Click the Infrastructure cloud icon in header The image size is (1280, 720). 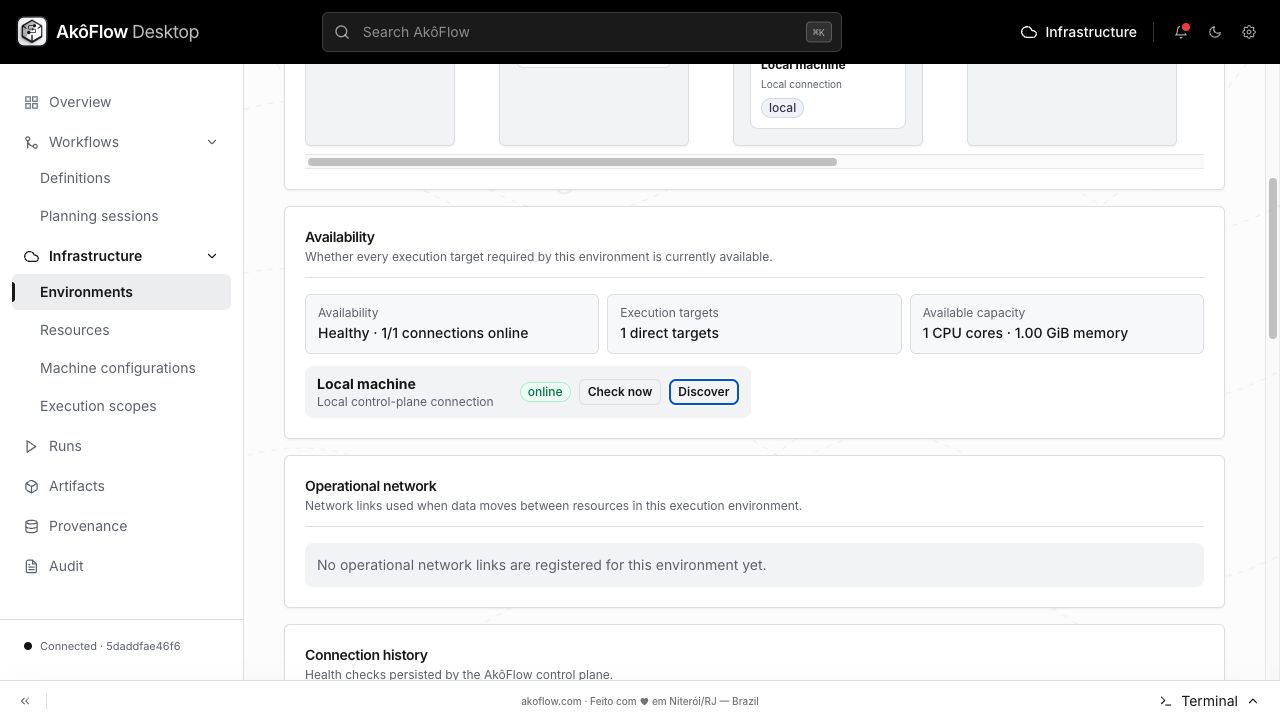tap(1028, 32)
